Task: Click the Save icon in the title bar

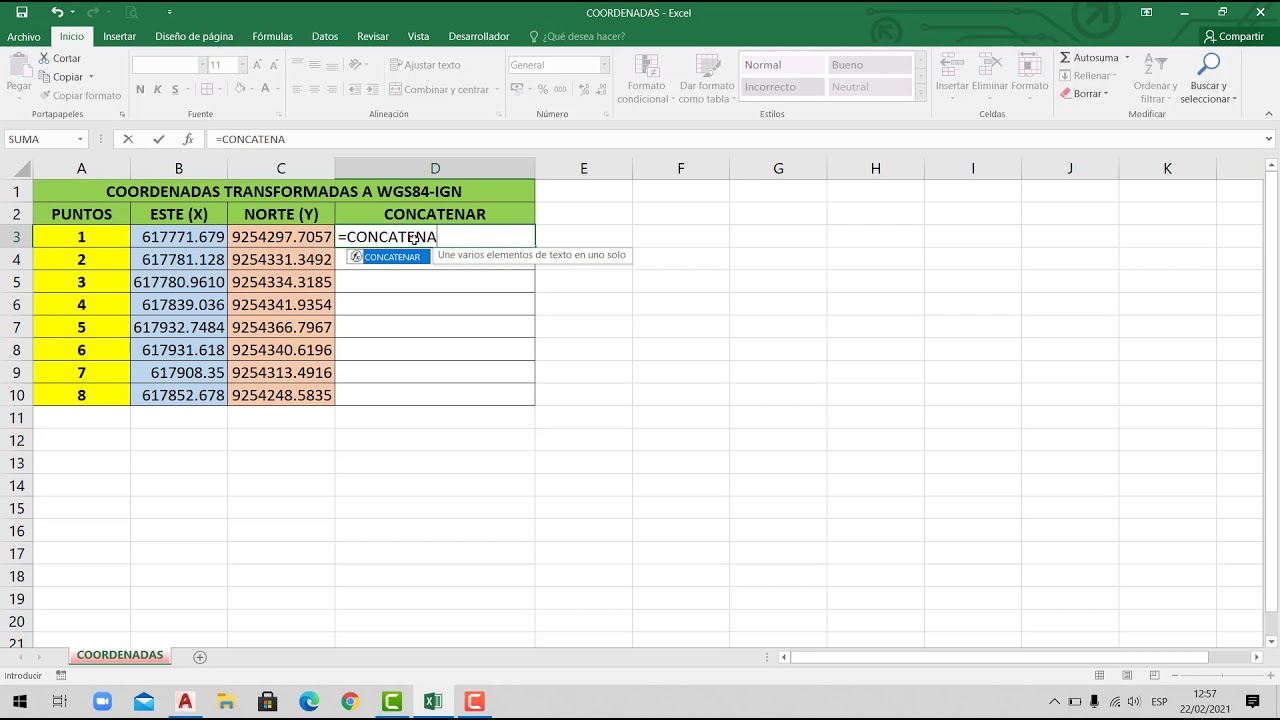Action: [x=22, y=12]
